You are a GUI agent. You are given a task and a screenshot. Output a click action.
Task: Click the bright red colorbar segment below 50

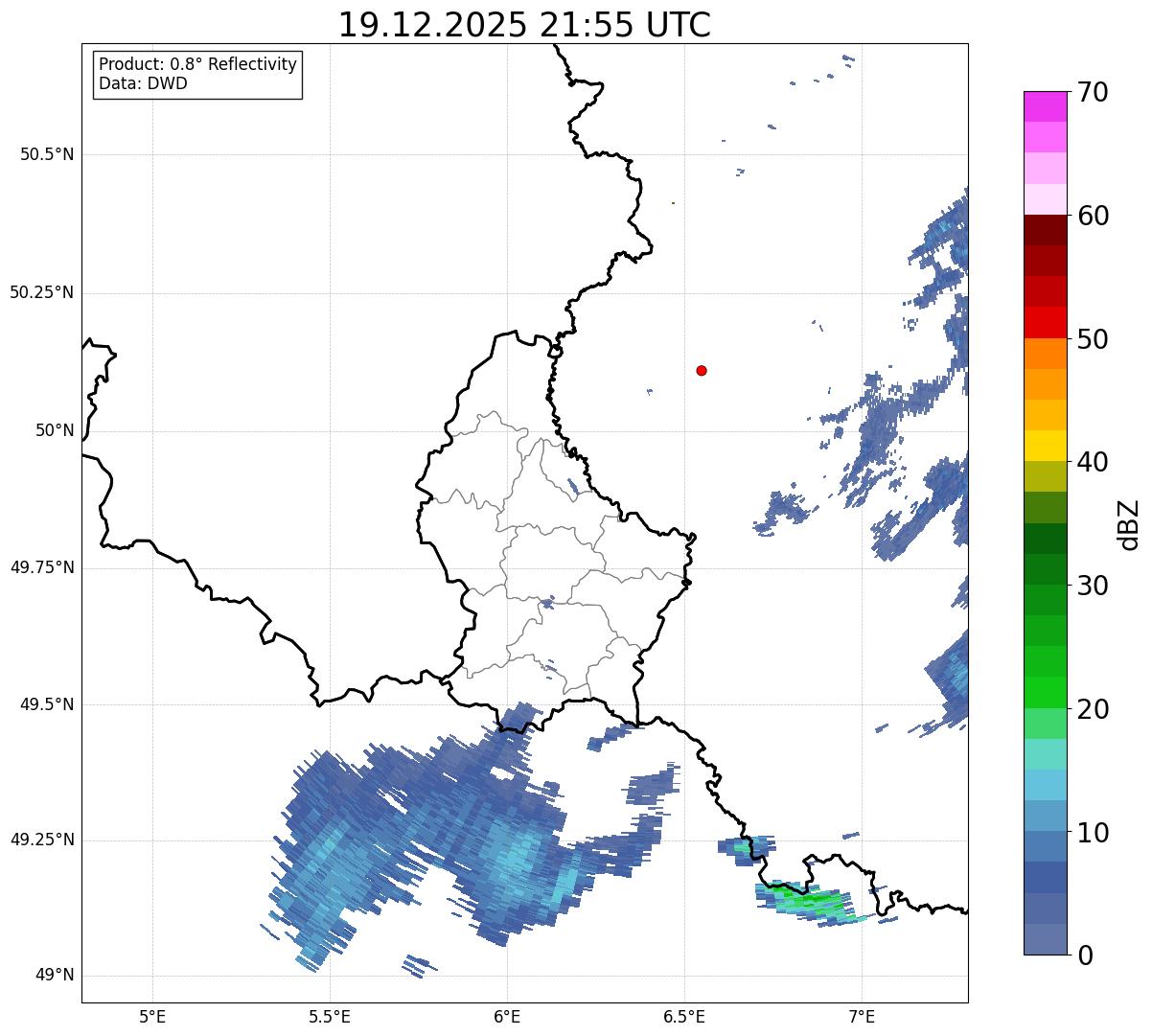(1046, 322)
